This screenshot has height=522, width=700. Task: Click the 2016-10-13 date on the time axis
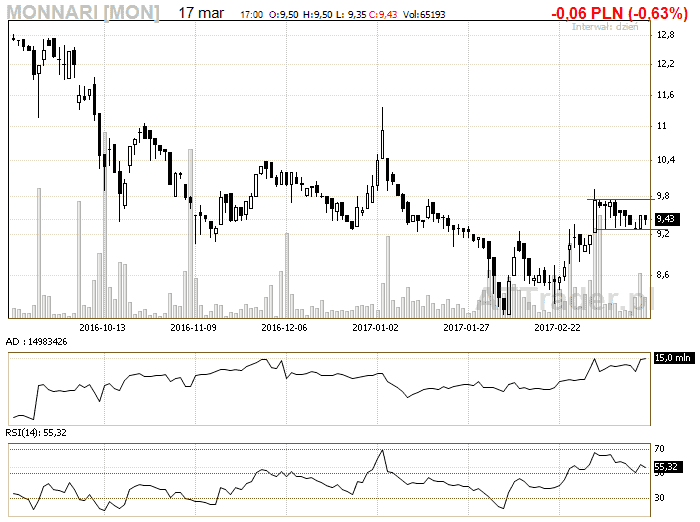click(102, 326)
